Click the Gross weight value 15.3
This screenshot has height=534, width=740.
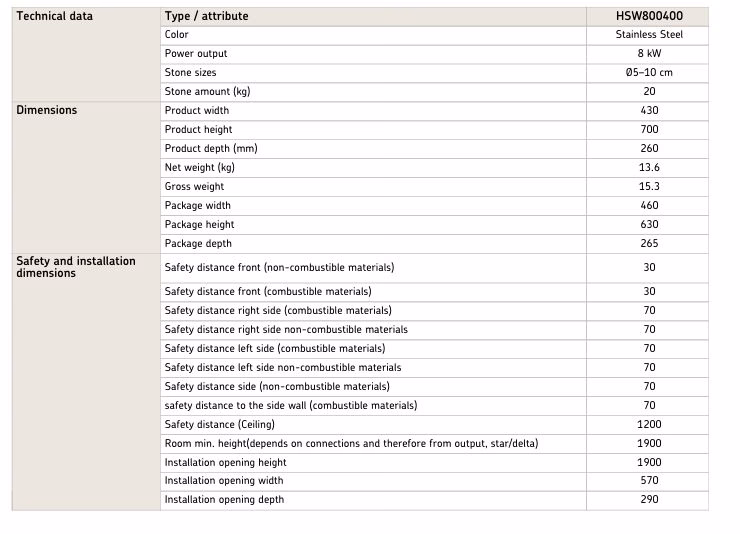pos(649,187)
